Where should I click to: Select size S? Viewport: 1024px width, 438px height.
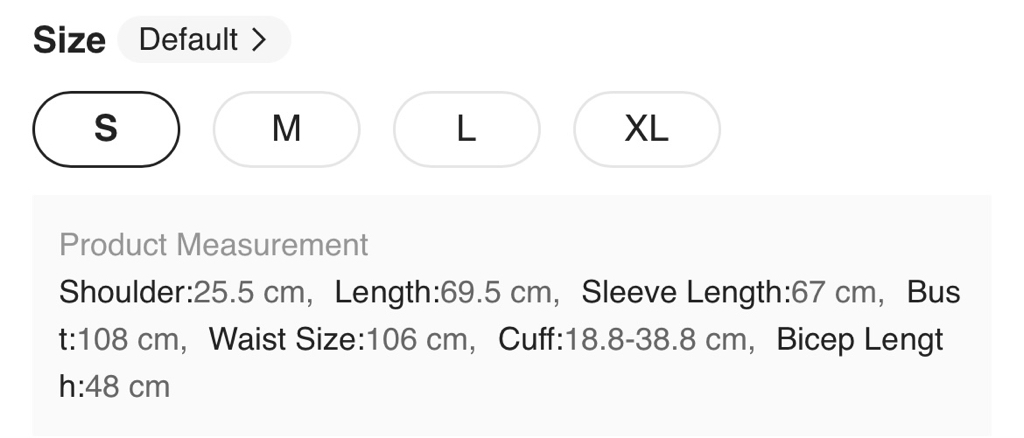(x=106, y=129)
